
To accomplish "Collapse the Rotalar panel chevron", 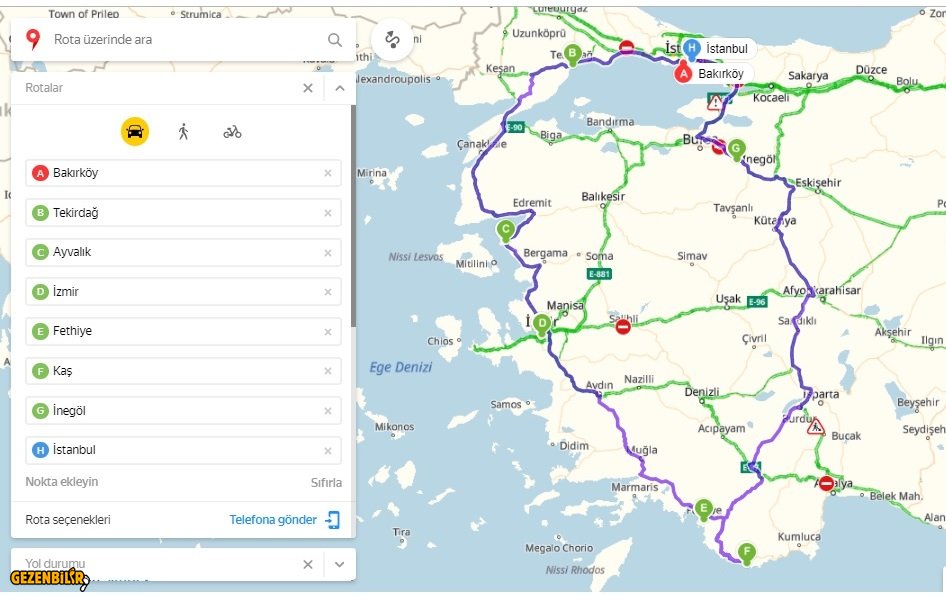I will (340, 88).
